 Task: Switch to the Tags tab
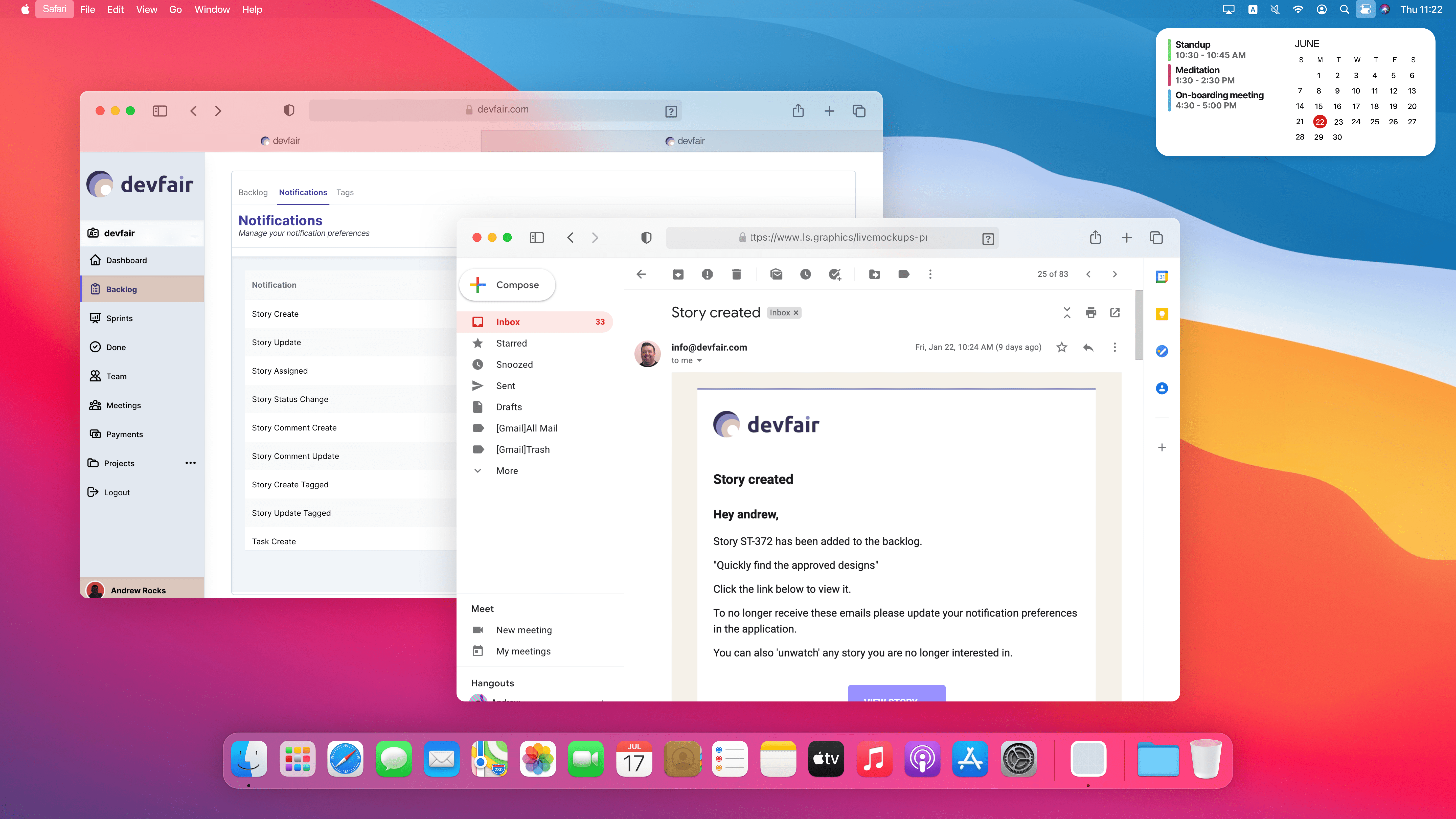pyautogui.click(x=345, y=192)
